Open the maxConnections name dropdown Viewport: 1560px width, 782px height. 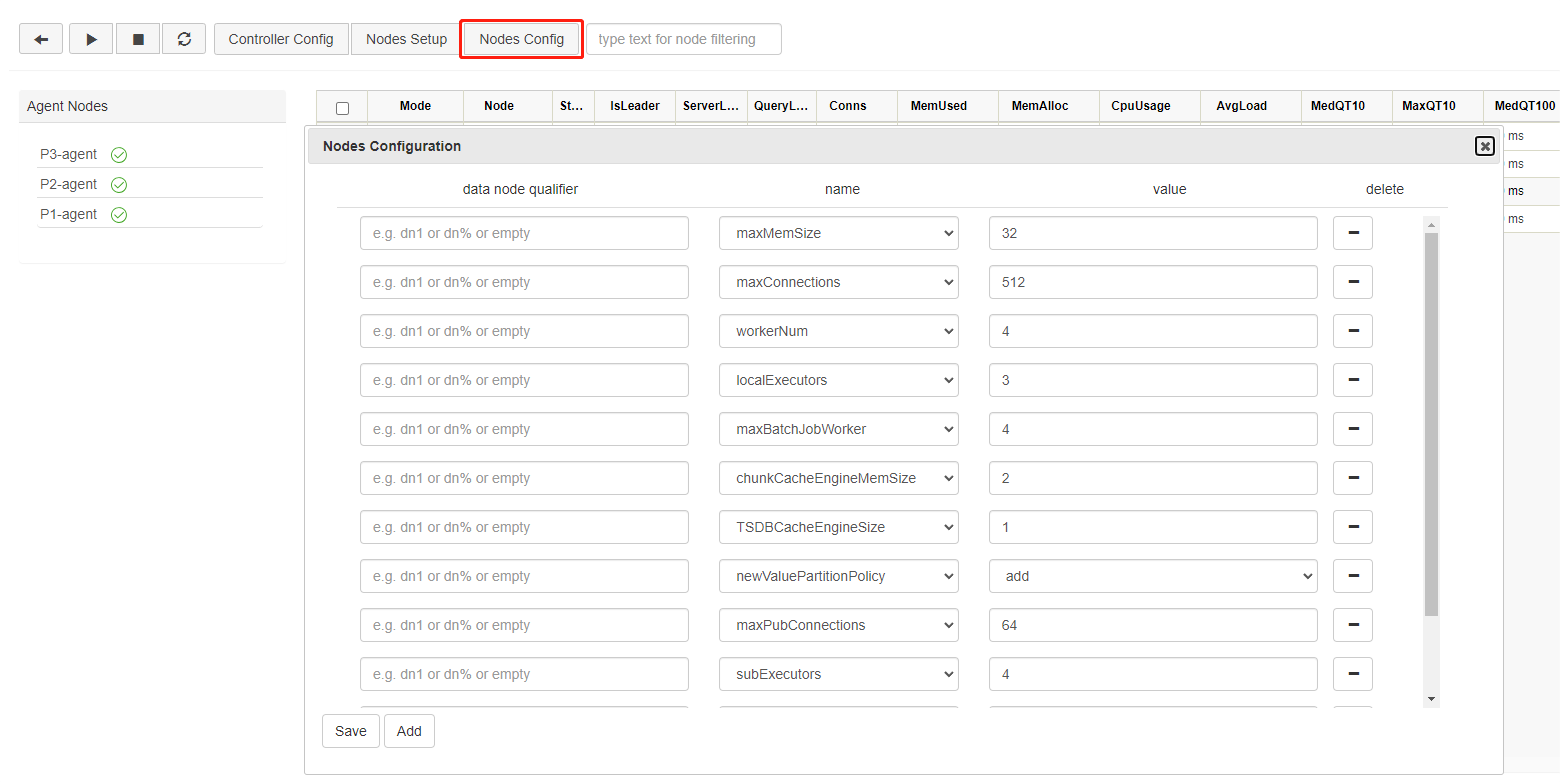coord(838,282)
